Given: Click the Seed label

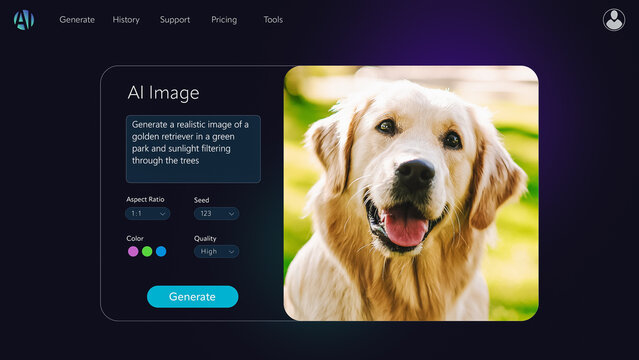Looking at the screenshot, I should click(x=201, y=200).
